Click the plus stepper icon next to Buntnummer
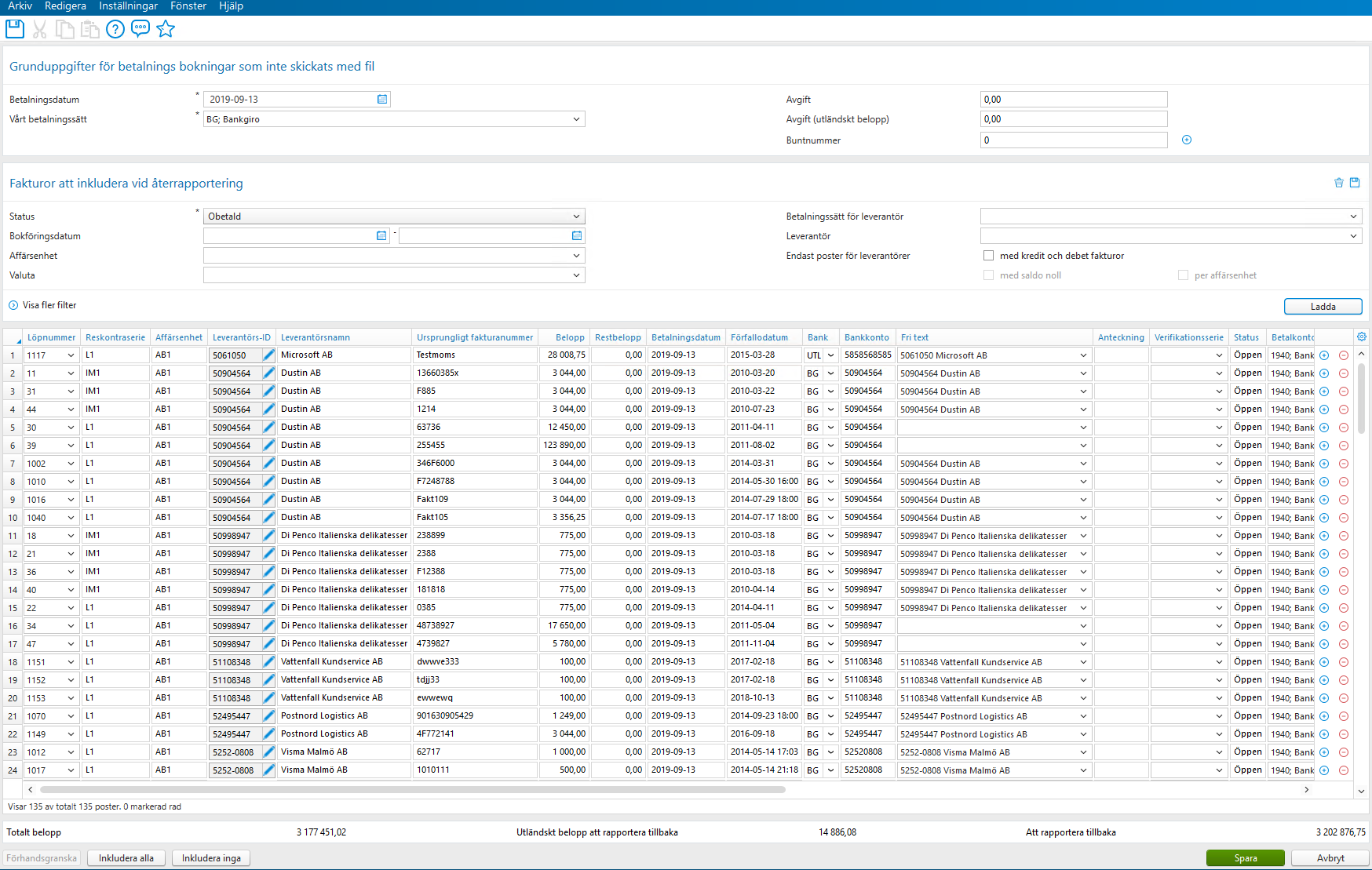This screenshot has width=1372, height=870. tap(1187, 140)
